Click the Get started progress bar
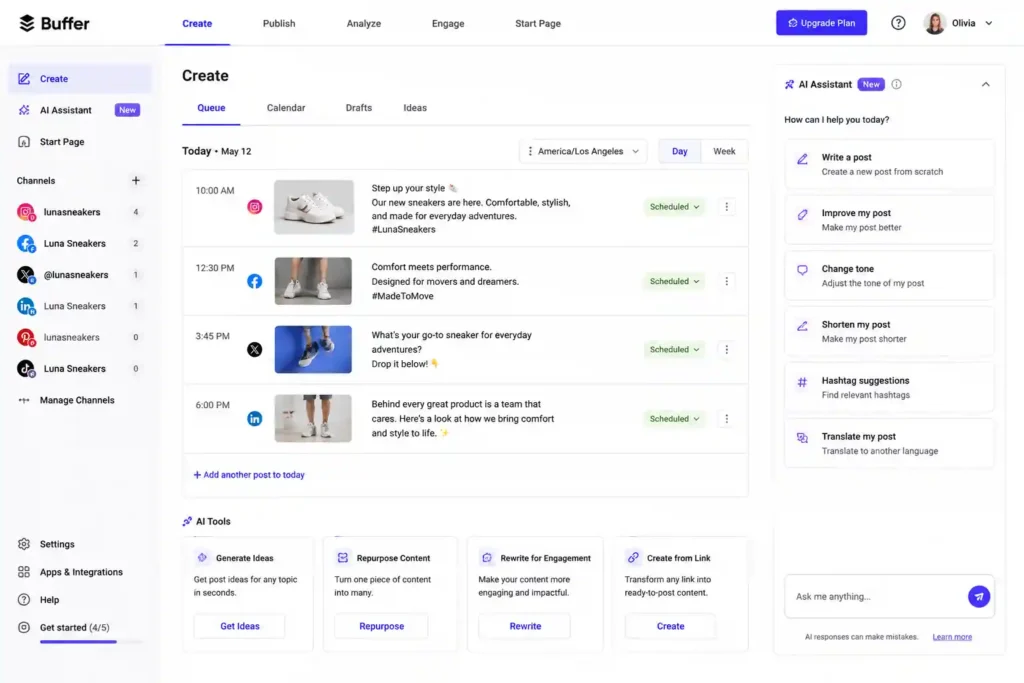The height and width of the screenshot is (683, 1024). point(91,642)
